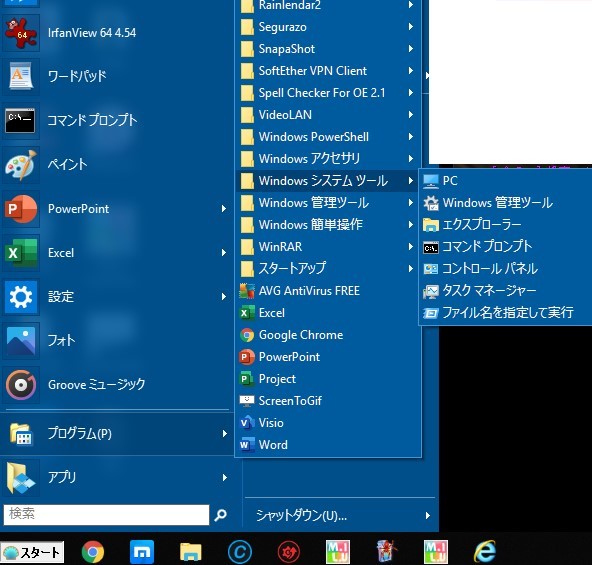The image size is (592, 565).
Task: Click シャットダウン(U)... button
Action: (x=340, y=515)
